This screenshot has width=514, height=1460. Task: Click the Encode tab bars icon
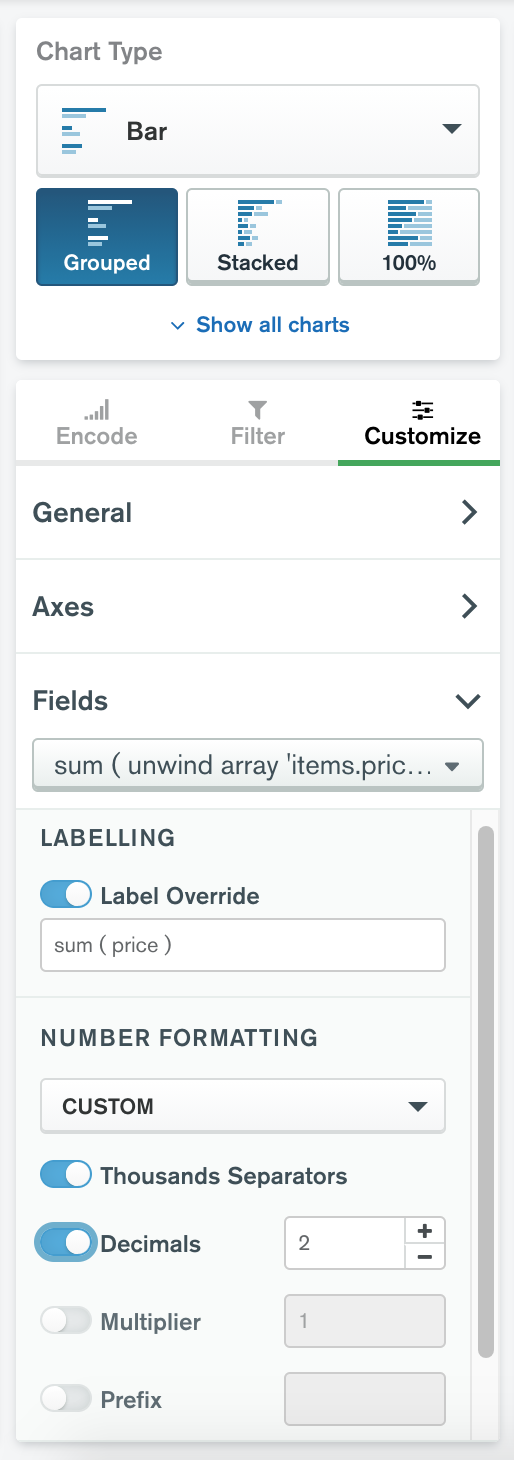coord(97,410)
